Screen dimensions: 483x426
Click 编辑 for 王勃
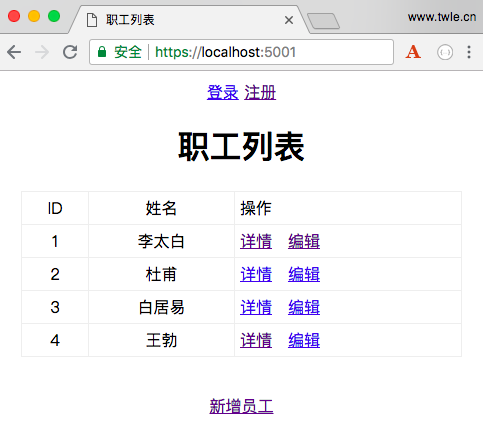point(304,340)
